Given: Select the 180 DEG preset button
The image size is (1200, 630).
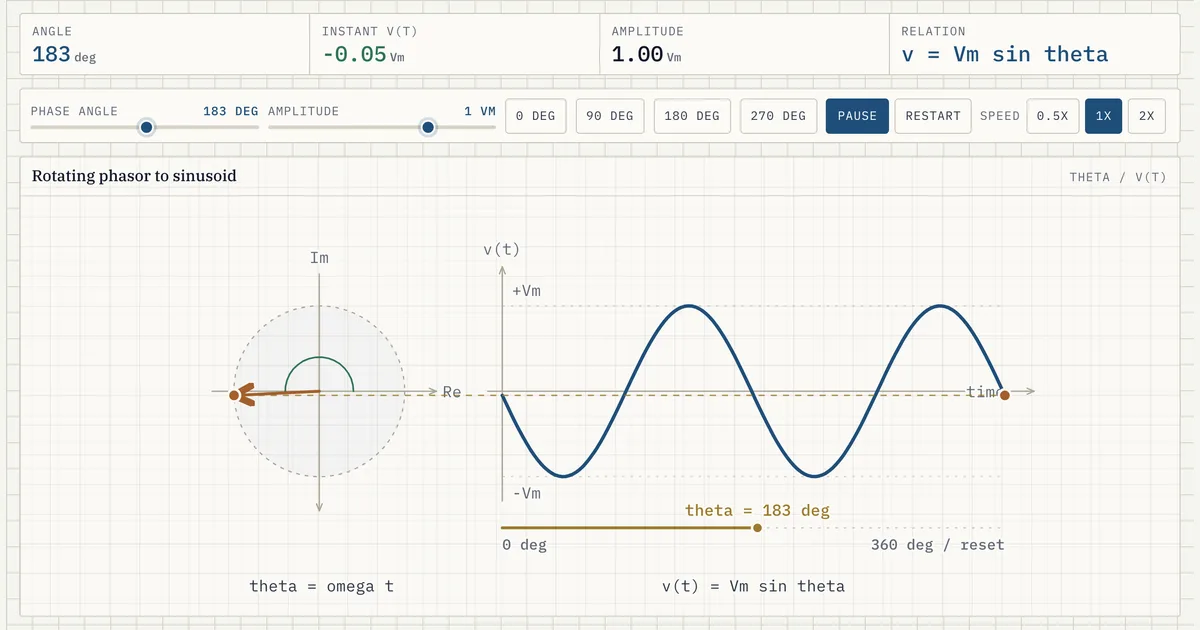Looking at the screenshot, I should [692, 116].
